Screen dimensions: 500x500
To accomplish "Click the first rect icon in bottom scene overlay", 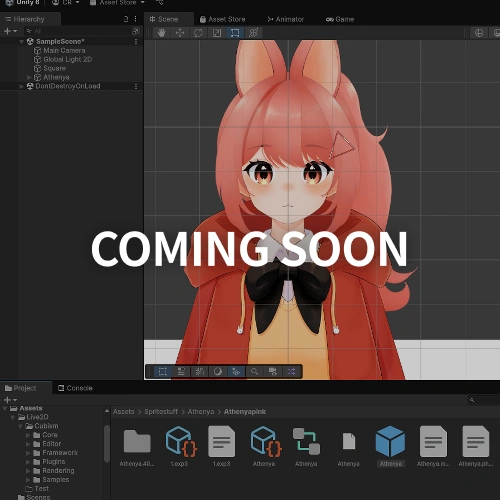I will pyautogui.click(x=163, y=371).
